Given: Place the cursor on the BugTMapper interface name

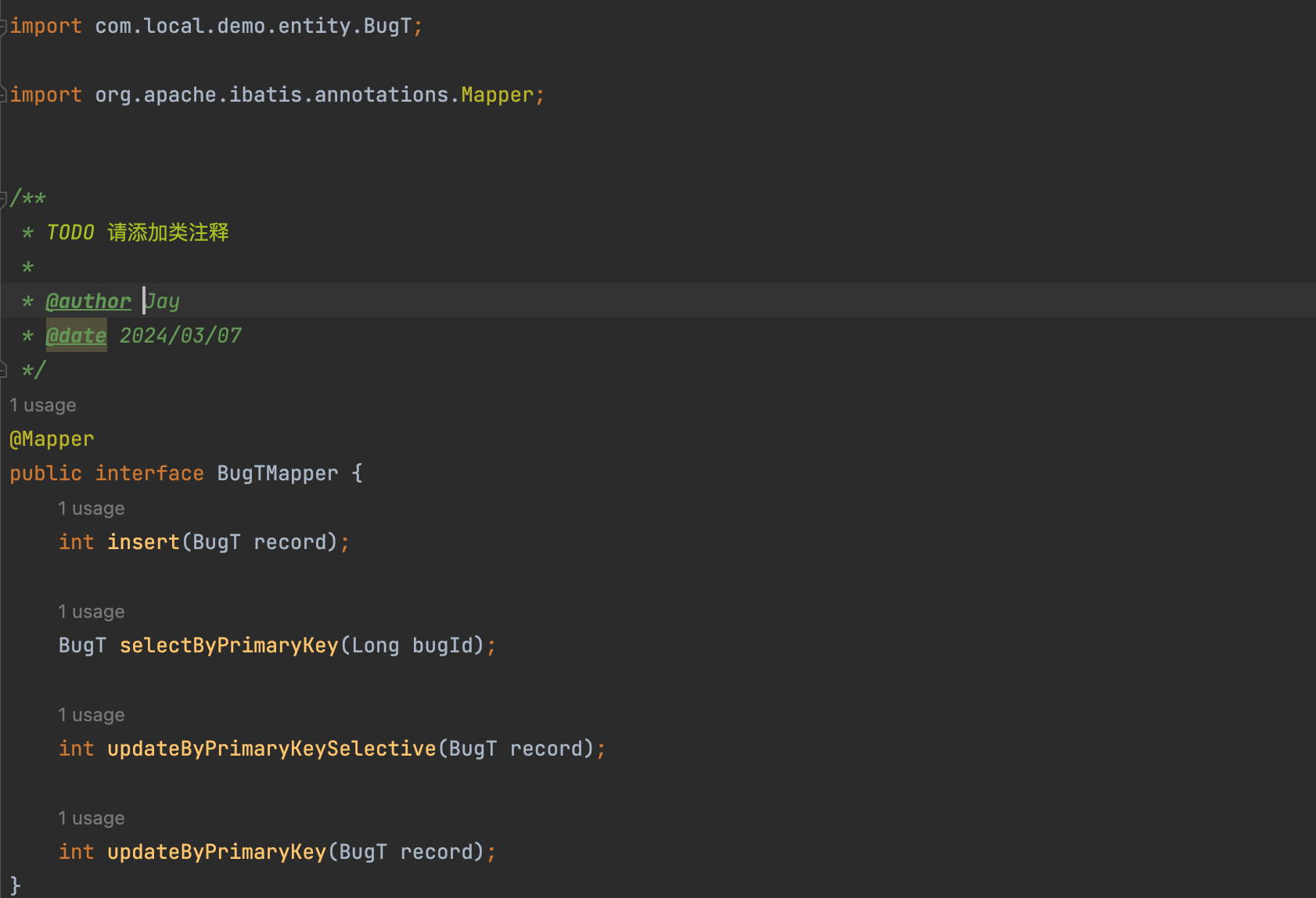Looking at the screenshot, I should point(277,473).
